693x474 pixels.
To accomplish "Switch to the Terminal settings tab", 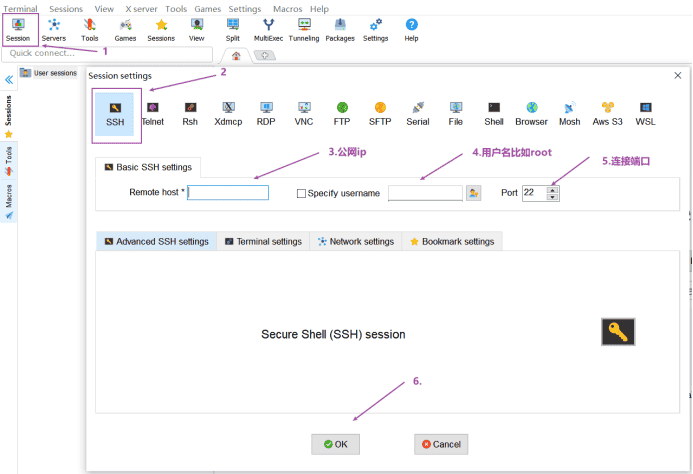I will pos(263,242).
